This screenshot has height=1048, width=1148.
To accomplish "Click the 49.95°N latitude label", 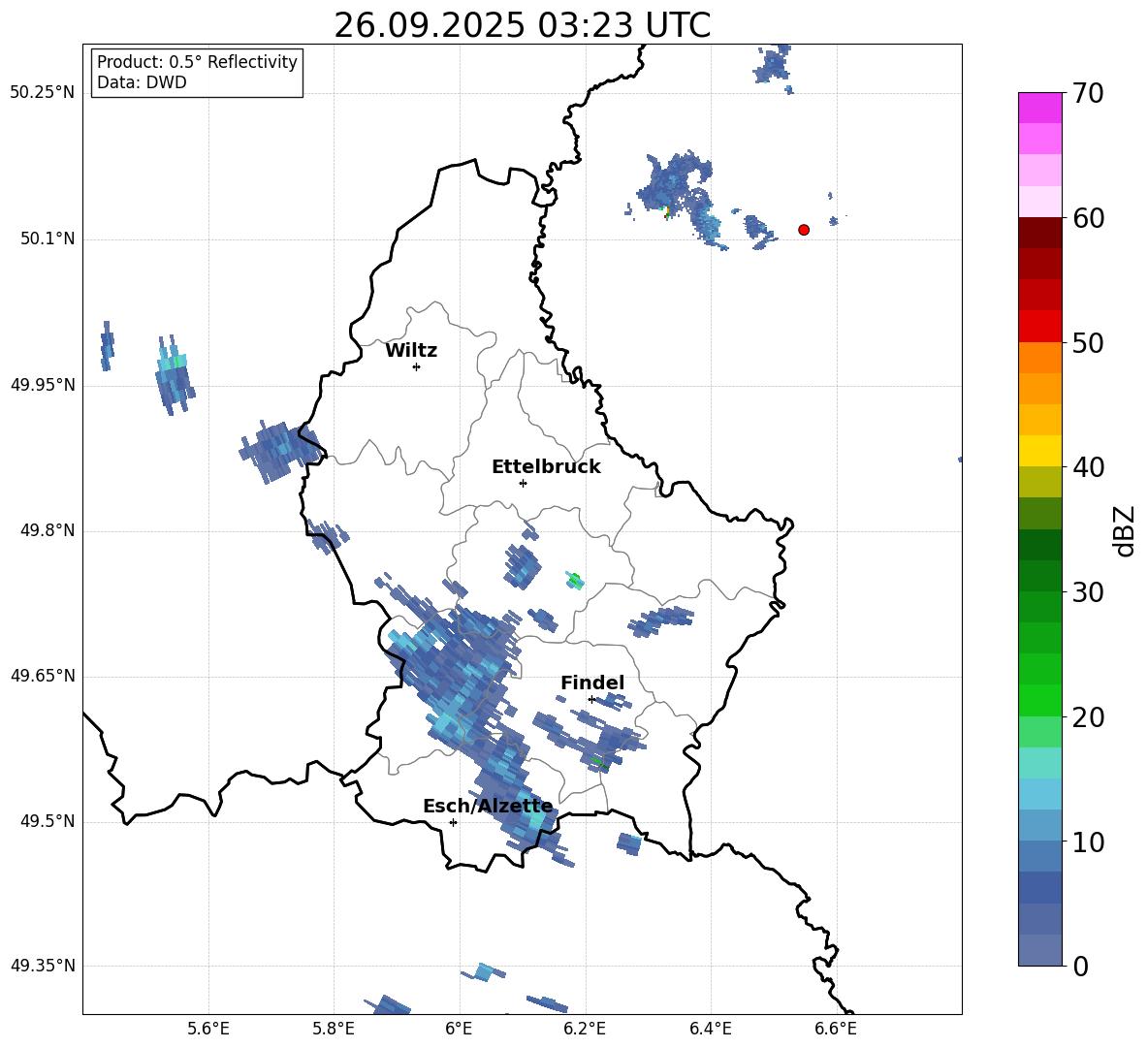I will (42, 385).
